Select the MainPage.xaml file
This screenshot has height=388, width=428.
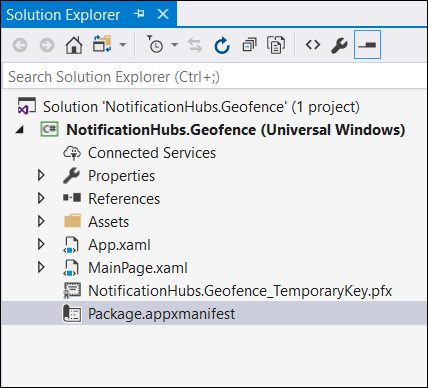(138, 268)
